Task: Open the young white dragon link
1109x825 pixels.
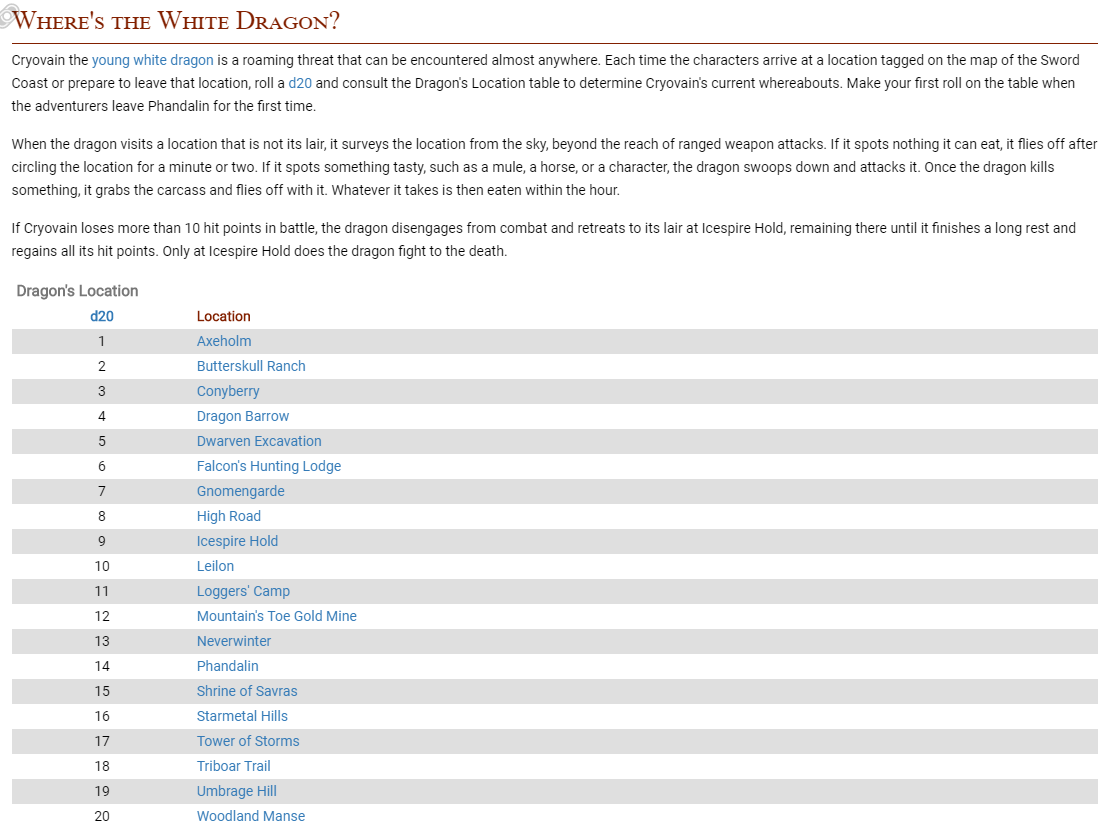Action: tap(152, 60)
